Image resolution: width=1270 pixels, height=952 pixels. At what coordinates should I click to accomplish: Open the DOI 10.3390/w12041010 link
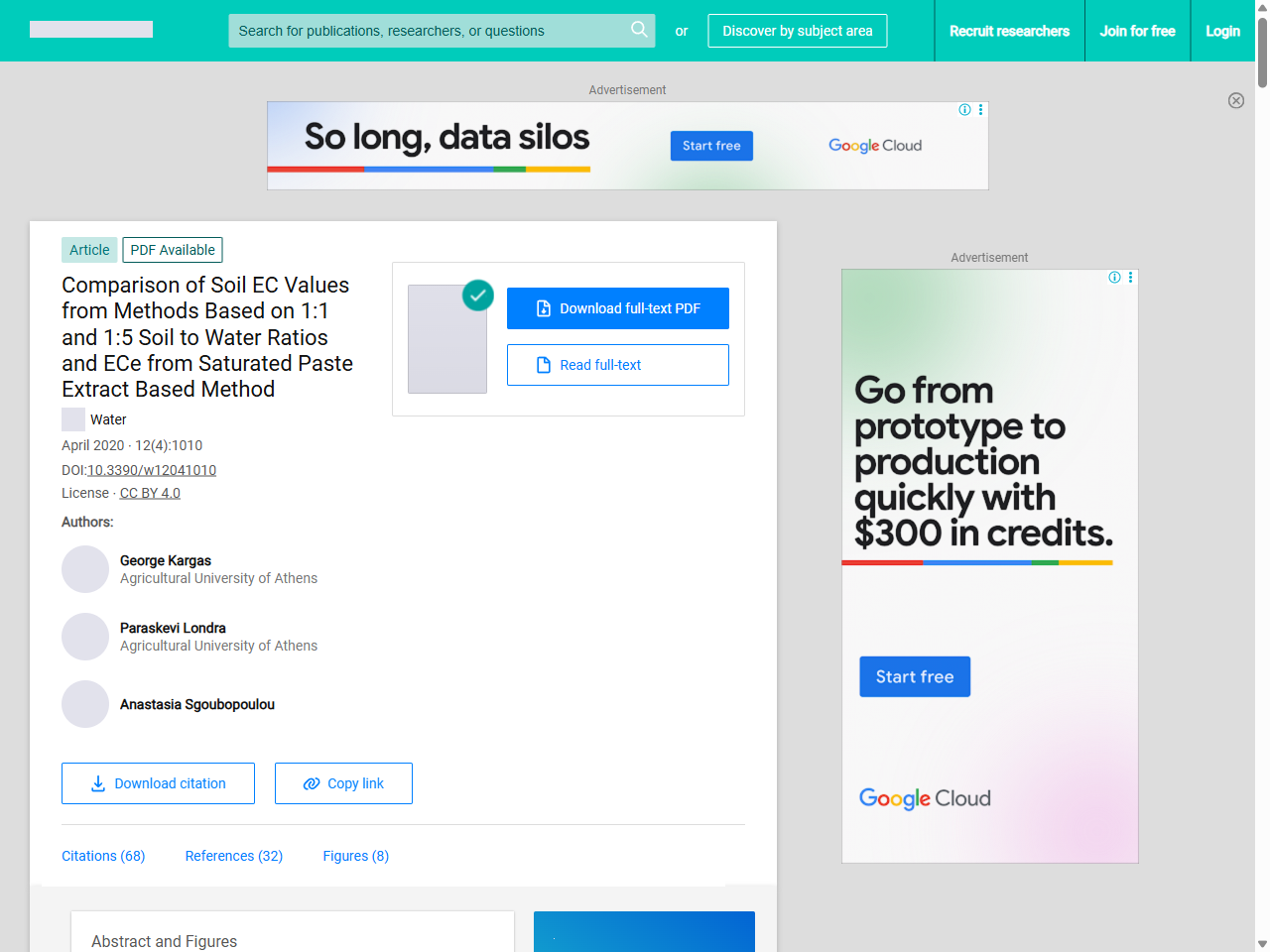coord(152,470)
